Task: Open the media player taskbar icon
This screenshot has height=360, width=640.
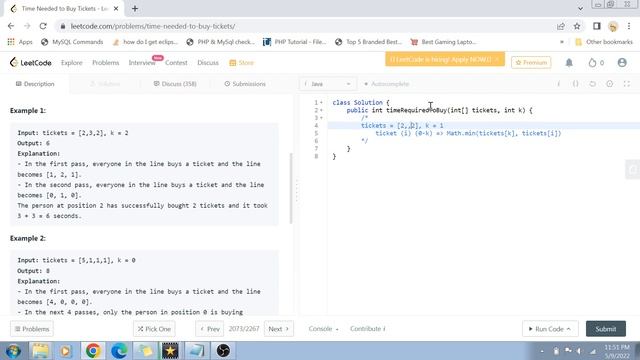Action: tap(65, 351)
